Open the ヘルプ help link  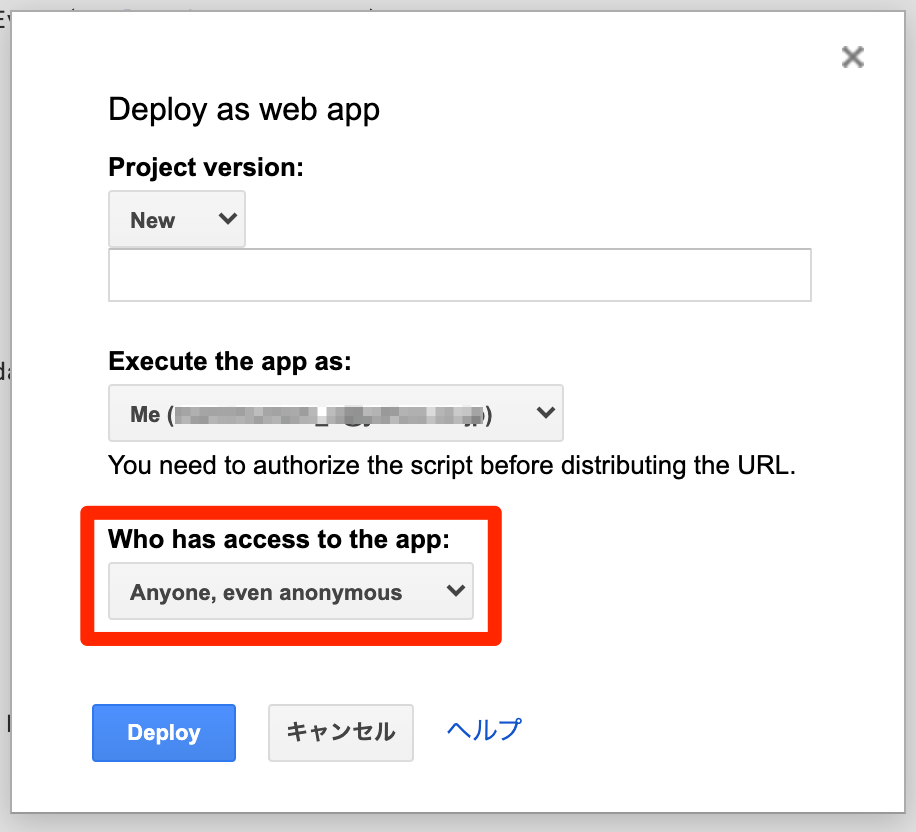[x=482, y=729]
